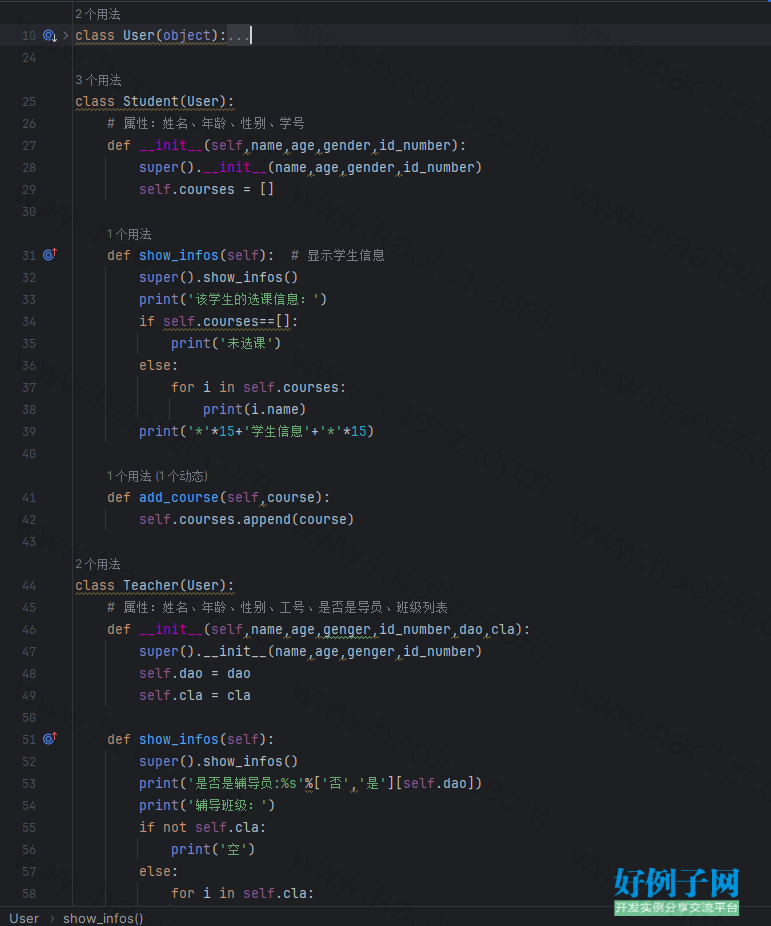Image resolution: width=771 pixels, height=926 pixels.
Task: Click 'else:' on line 57
Action: (158, 872)
